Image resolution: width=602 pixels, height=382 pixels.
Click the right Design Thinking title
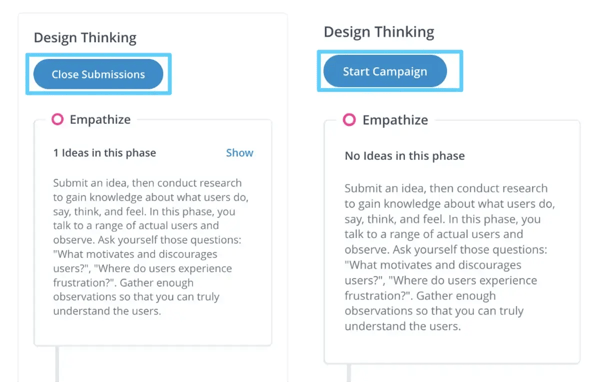point(379,32)
